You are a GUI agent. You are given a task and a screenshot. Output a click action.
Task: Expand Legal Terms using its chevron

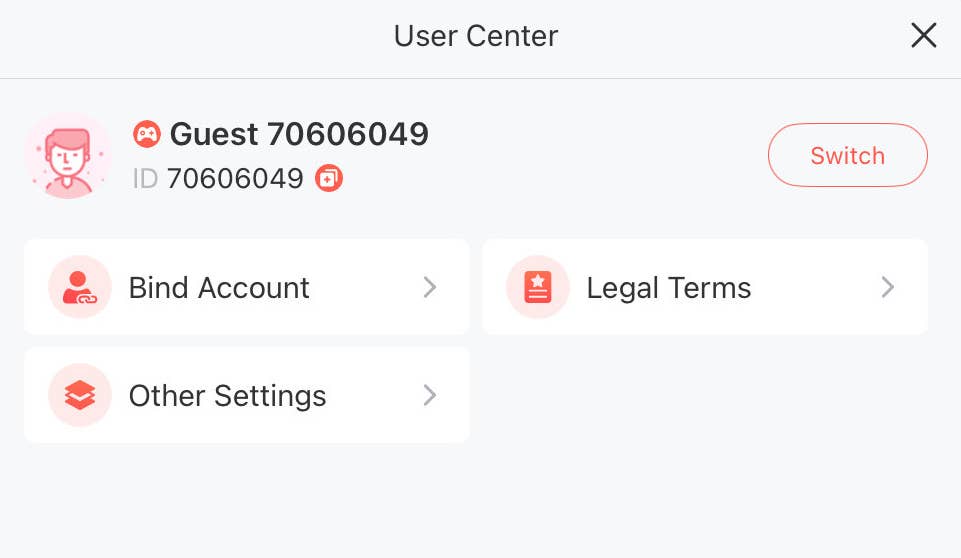[x=887, y=287]
